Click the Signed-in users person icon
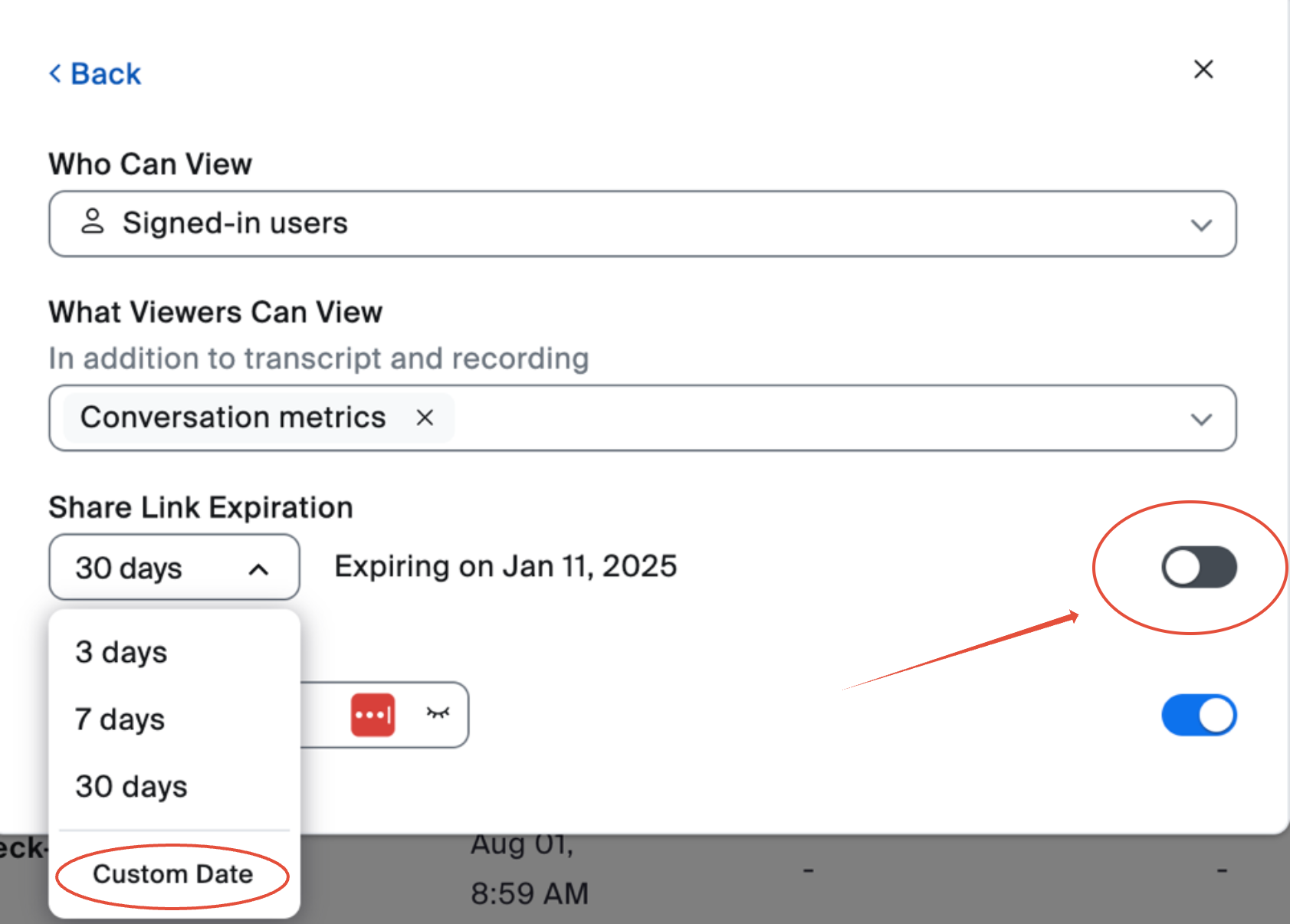This screenshot has height=924, width=1290. point(93,221)
